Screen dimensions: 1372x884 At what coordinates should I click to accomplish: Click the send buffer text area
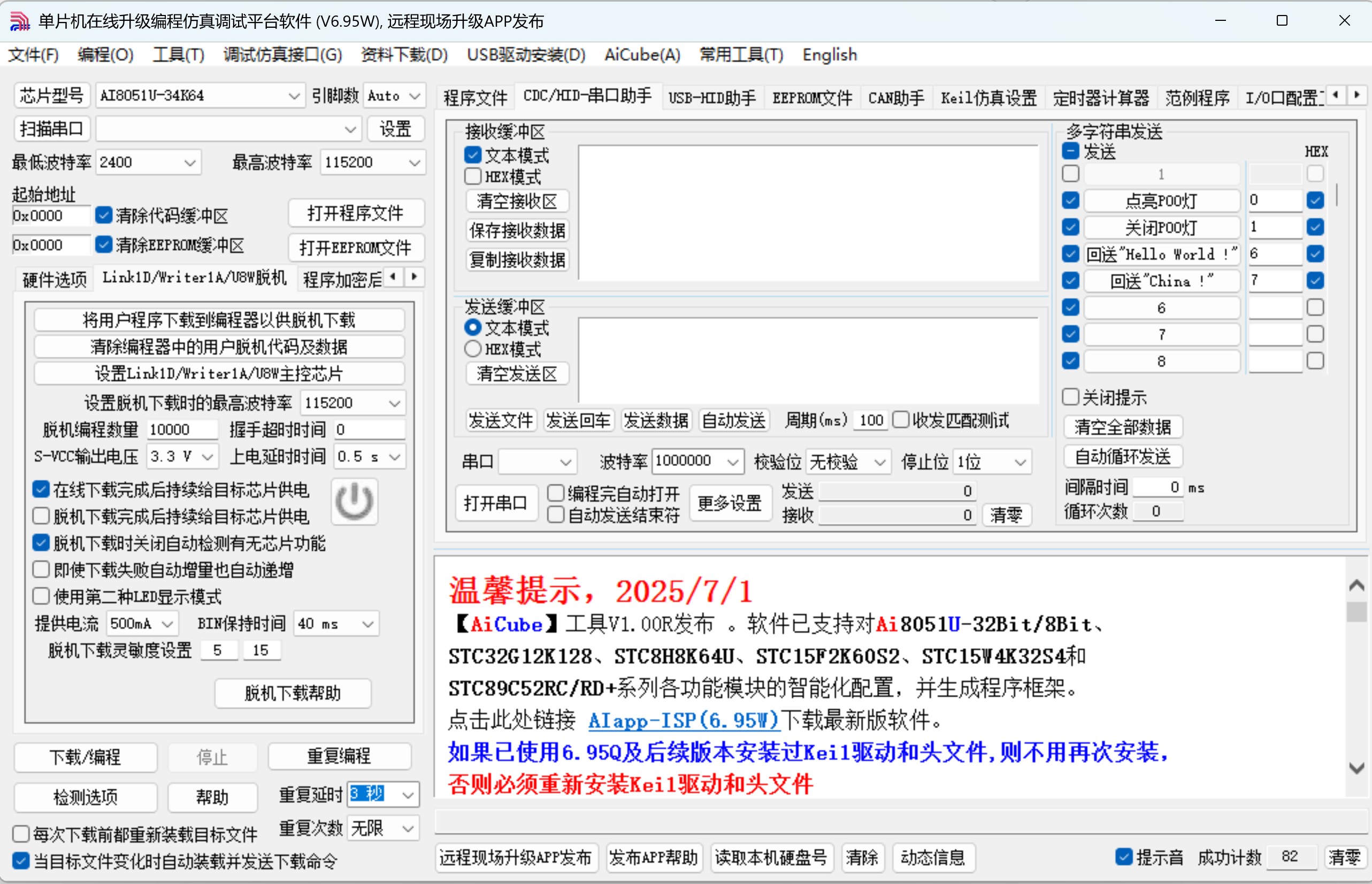tap(808, 360)
